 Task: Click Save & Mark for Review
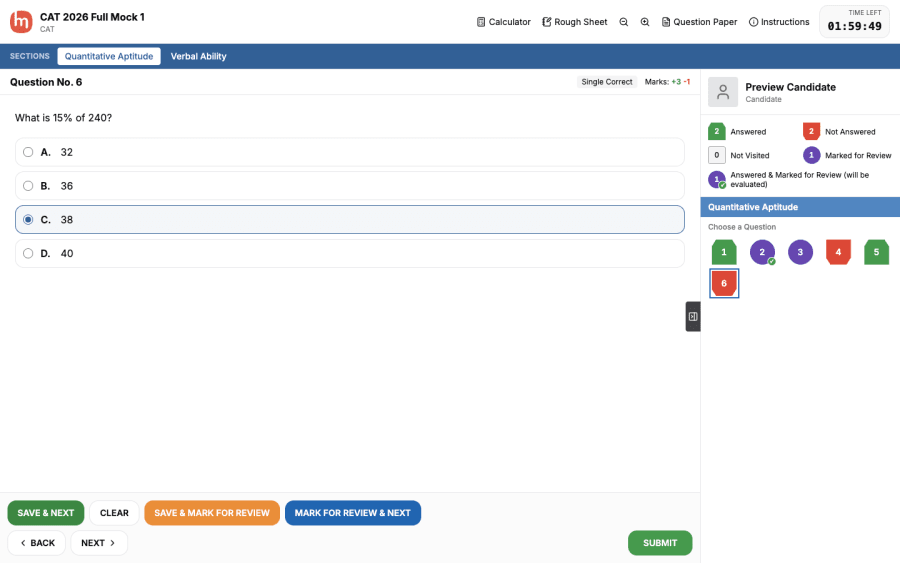click(x=212, y=513)
